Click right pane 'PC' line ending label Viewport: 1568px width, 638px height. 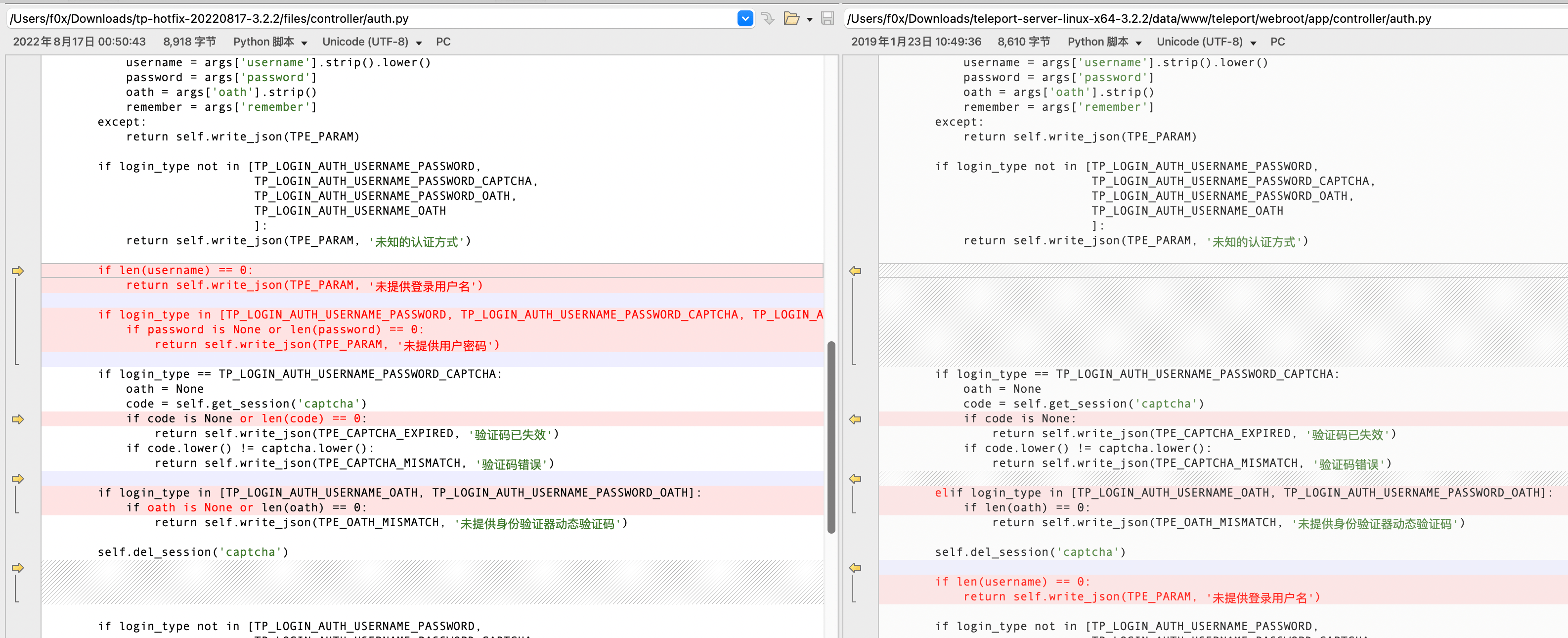click(x=1277, y=42)
